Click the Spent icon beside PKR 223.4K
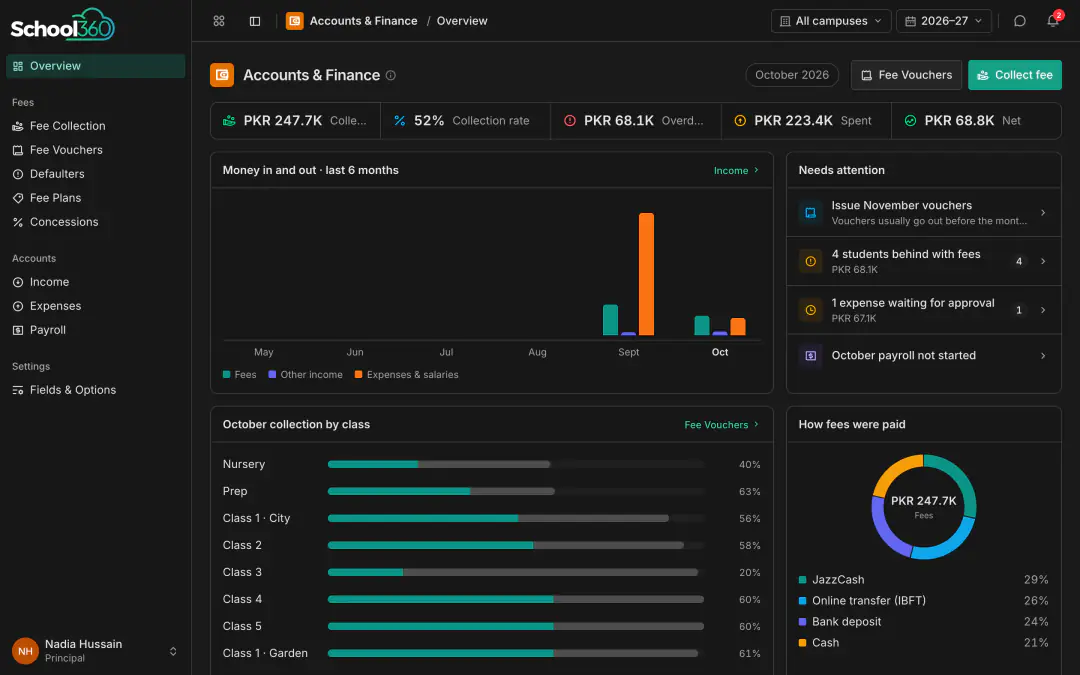 point(740,121)
